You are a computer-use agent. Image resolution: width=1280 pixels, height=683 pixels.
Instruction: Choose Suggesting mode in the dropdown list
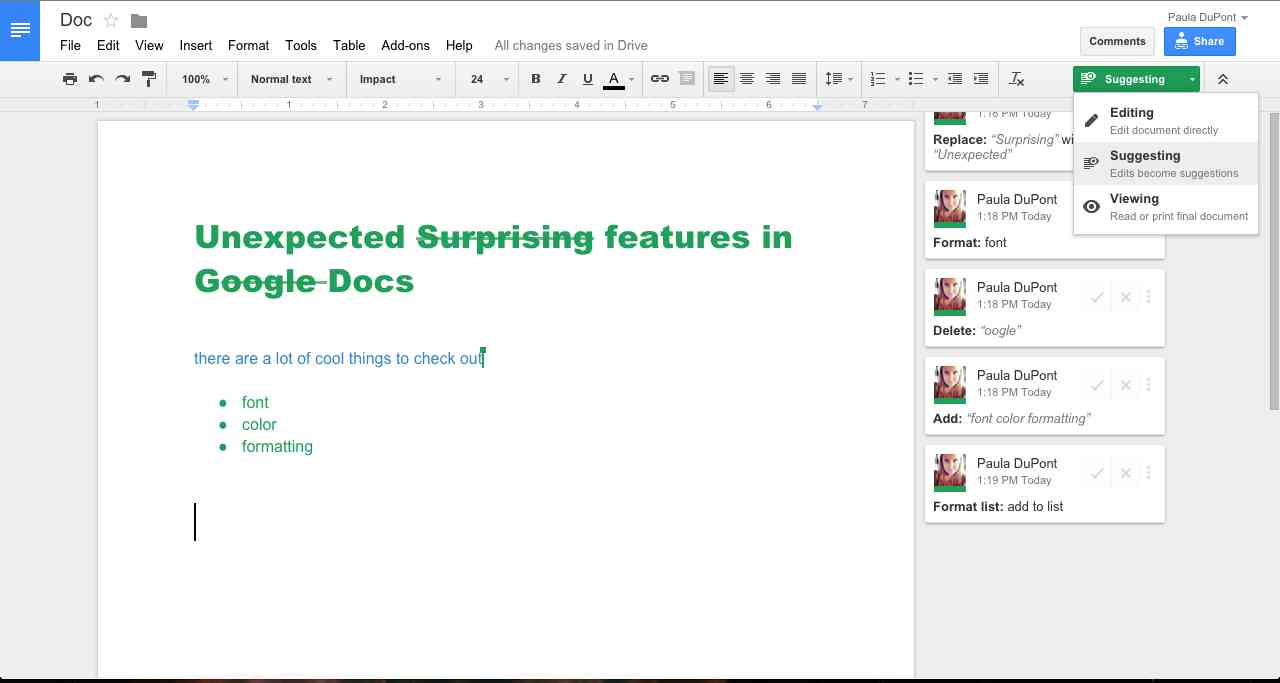pos(1165,164)
